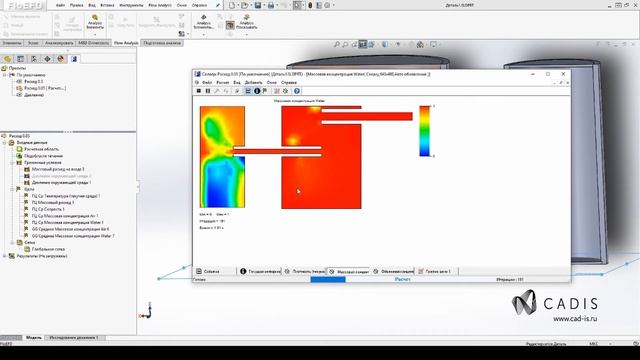Open the 'Файл' menu in main window
This screenshot has height=360, width=640.
click(x=60, y=5)
